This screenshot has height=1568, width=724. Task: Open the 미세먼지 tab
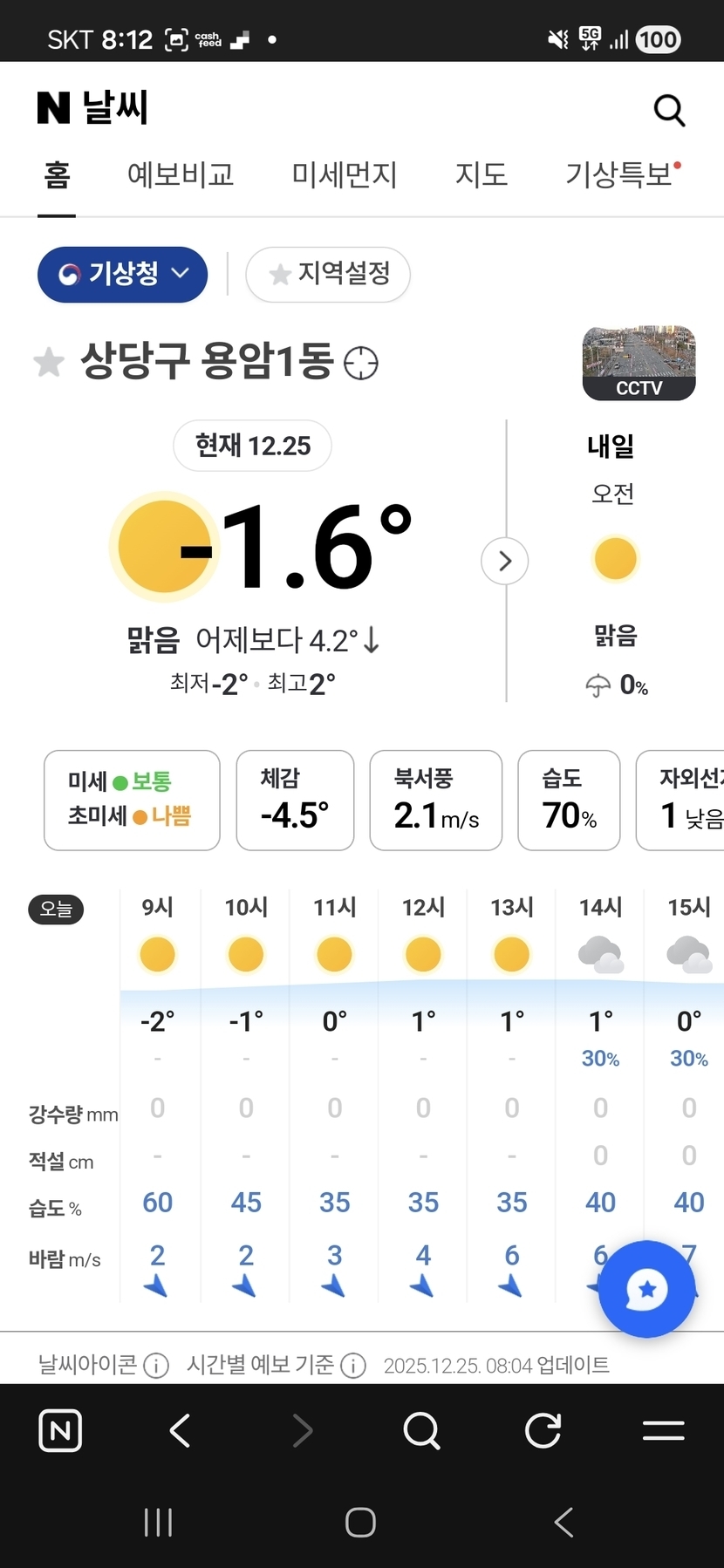345,174
